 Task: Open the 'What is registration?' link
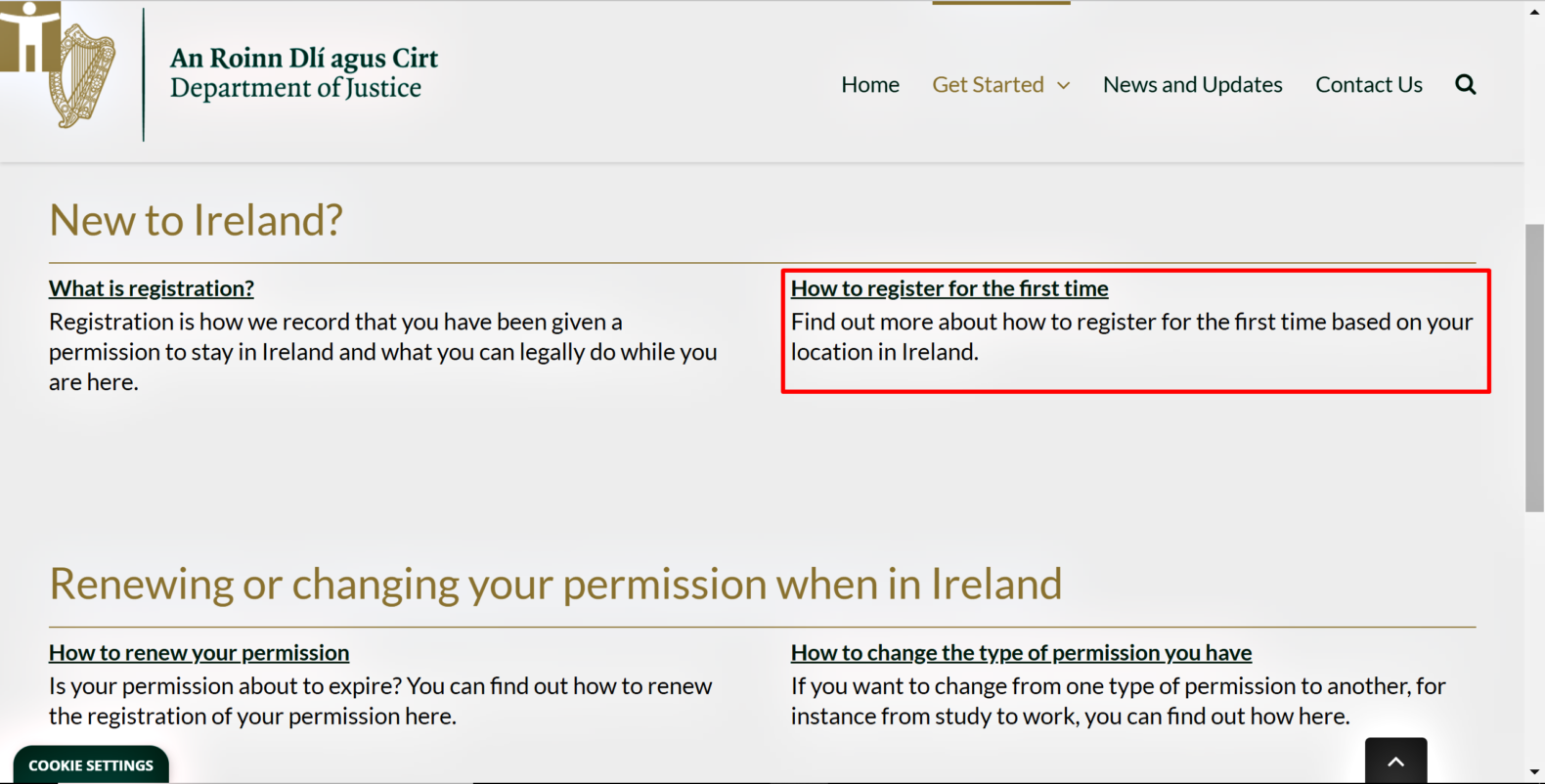[x=152, y=288]
